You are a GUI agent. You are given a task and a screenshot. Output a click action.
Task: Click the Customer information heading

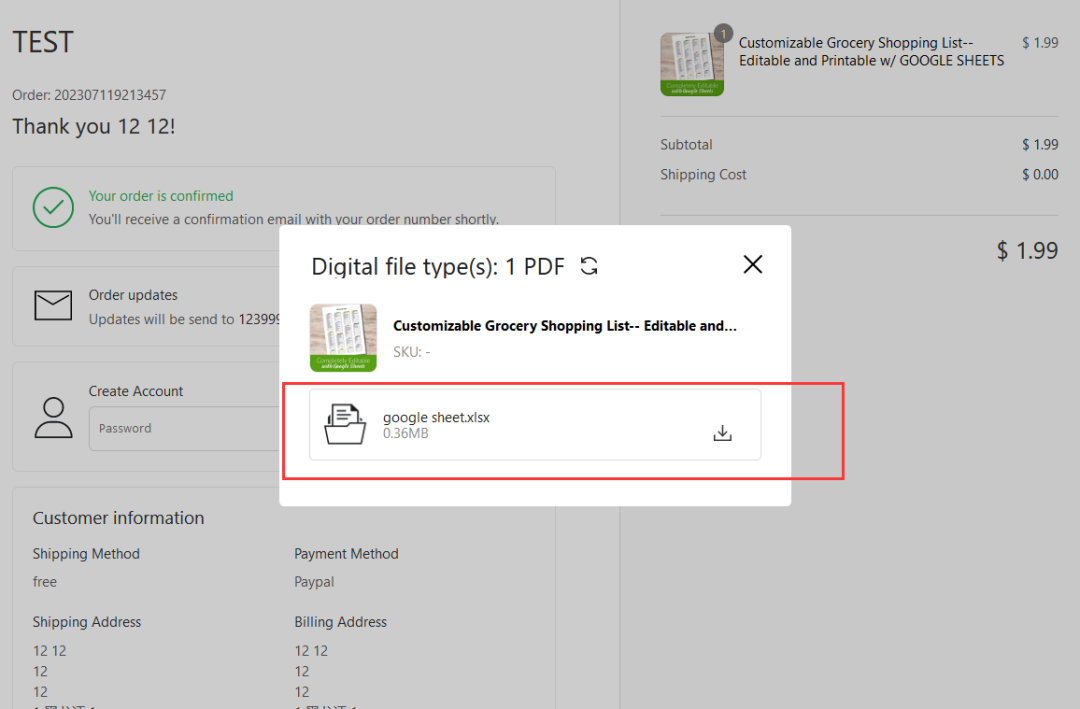pos(118,518)
